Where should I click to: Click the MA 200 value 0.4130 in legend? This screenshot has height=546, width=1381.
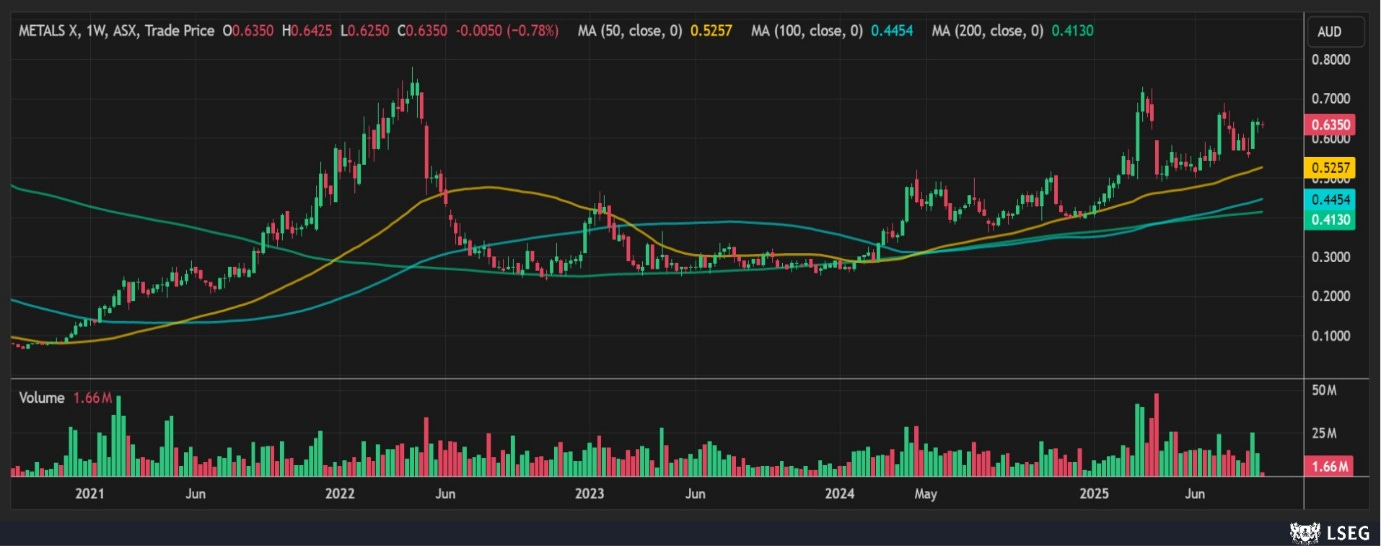[x=1073, y=31]
